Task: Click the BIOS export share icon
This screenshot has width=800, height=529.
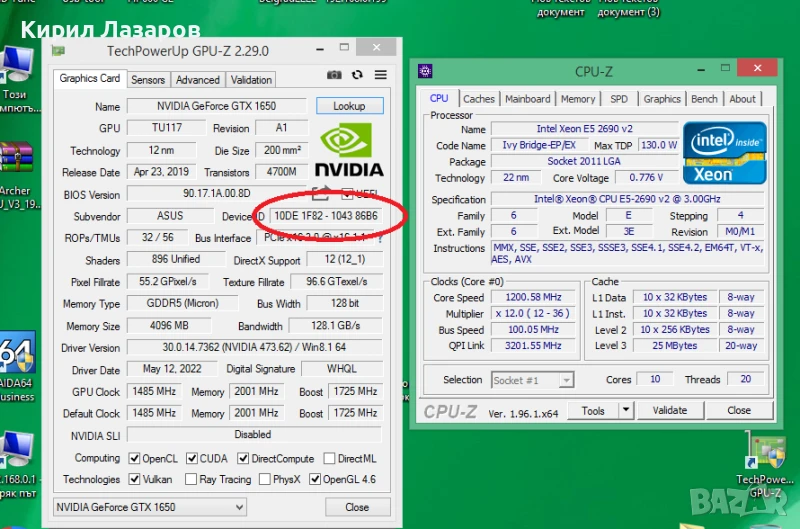Action: [x=321, y=194]
